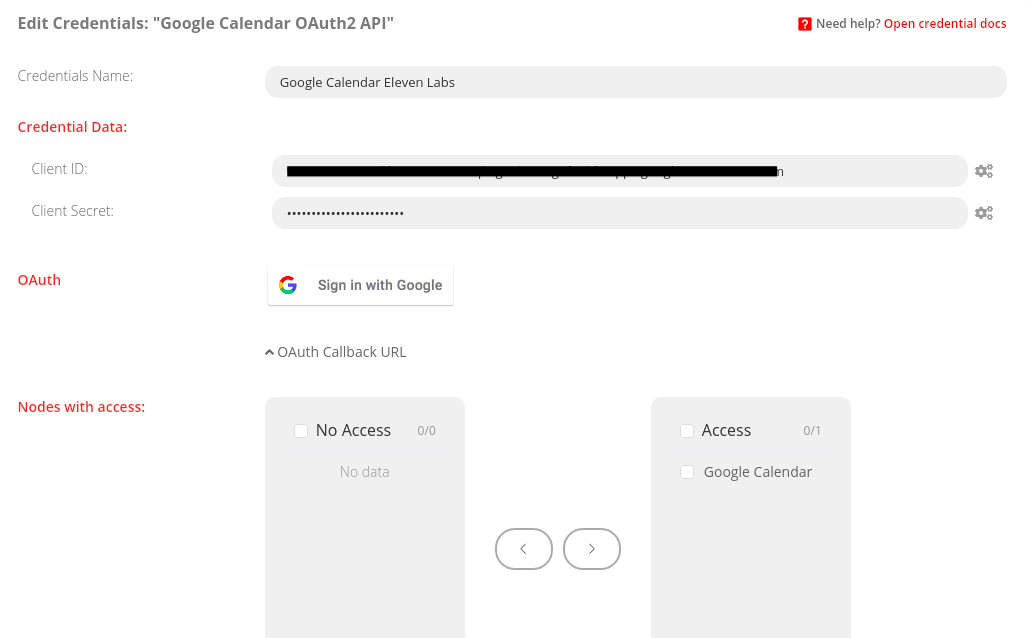The height and width of the screenshot is (638, 1026).
Task: Click the Google G logo icon
Action: [288, 285]
